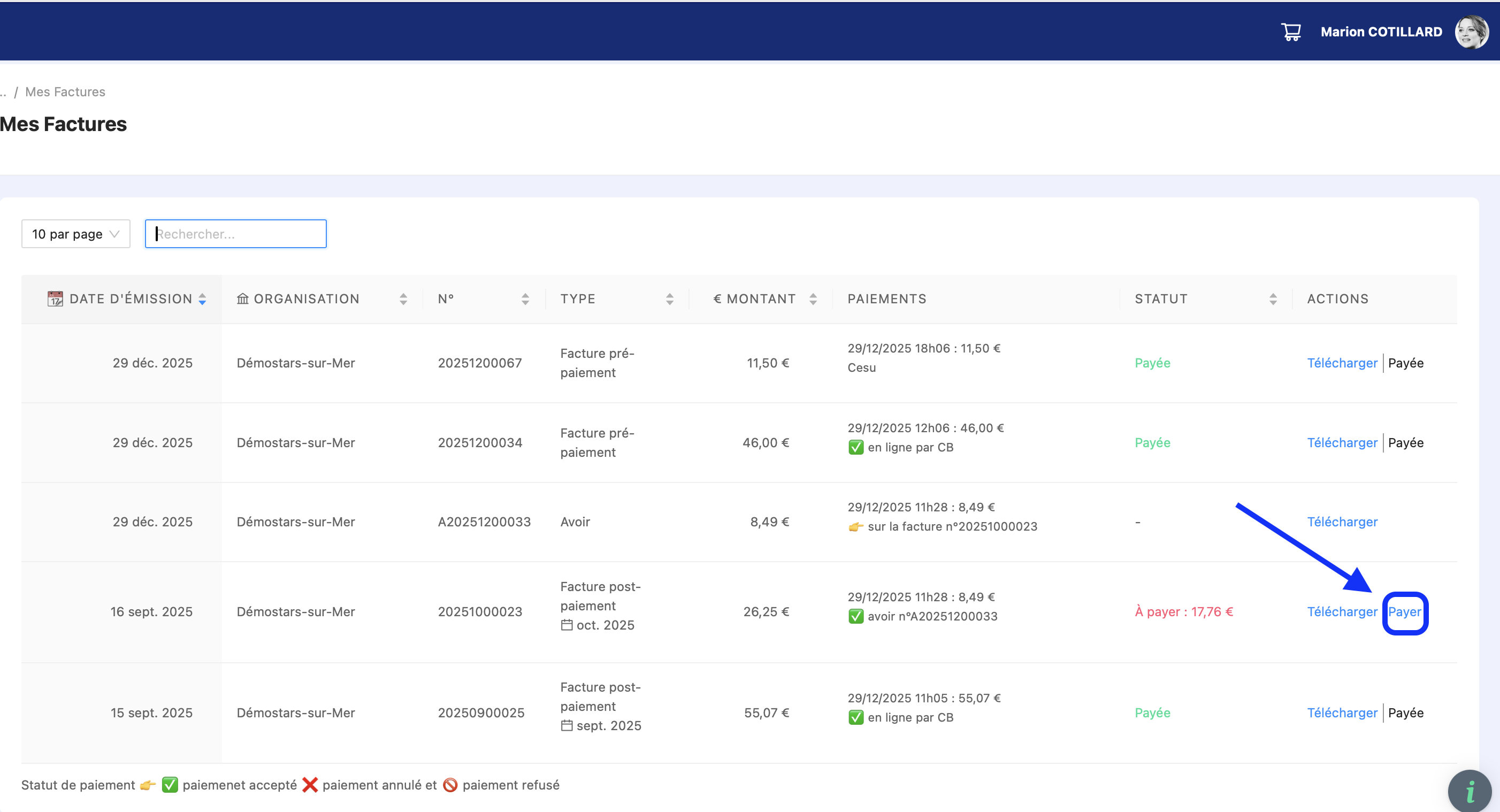The image size is (1500, 812).
Task: Click Mes Factures breadcrumb
Action: pos(65,92)
